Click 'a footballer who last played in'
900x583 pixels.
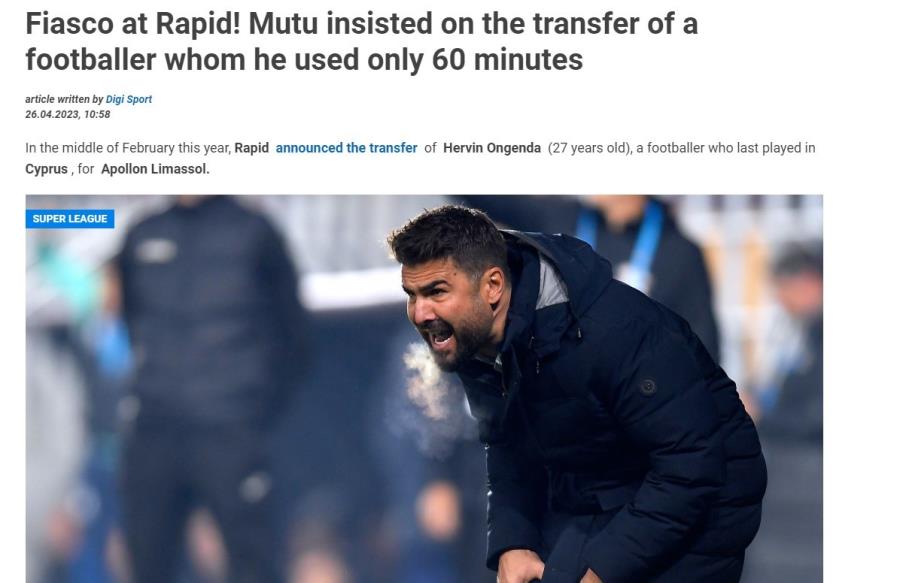click(726, 148)
